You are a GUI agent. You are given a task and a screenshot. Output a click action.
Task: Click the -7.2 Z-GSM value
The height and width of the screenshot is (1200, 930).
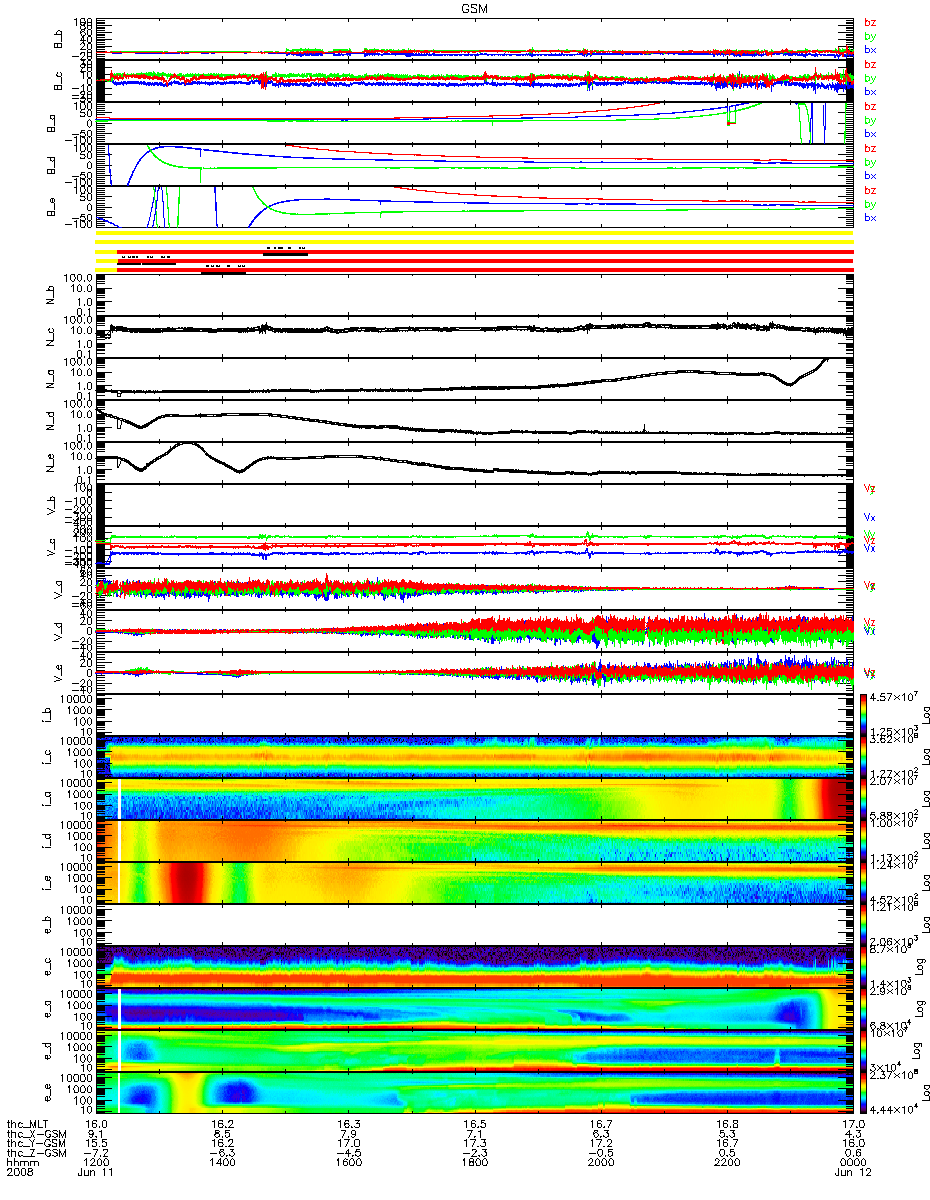pos(96,1155)
